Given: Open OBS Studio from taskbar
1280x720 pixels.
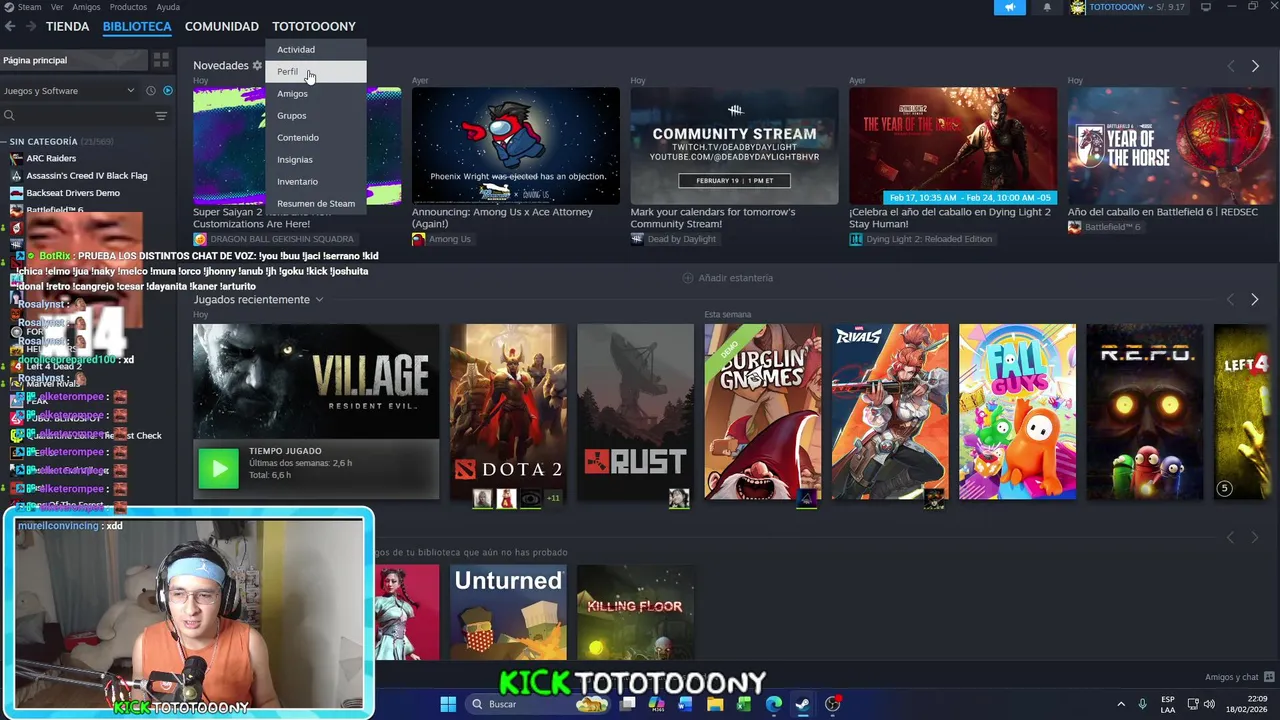Looking at the screenshot, I should point(832,704).
